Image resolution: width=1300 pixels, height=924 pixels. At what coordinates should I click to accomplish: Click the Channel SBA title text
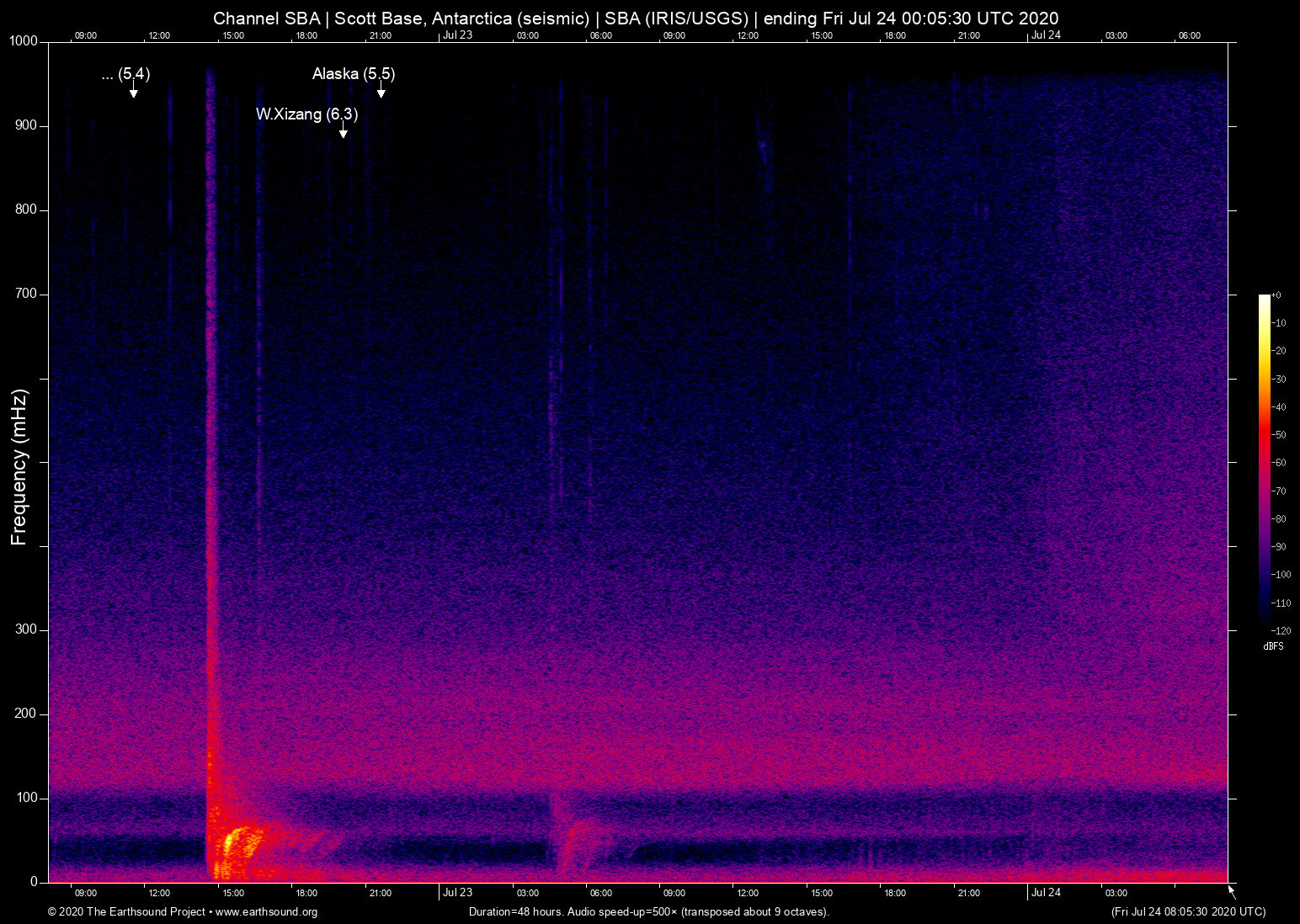click(x=266, y=18)
